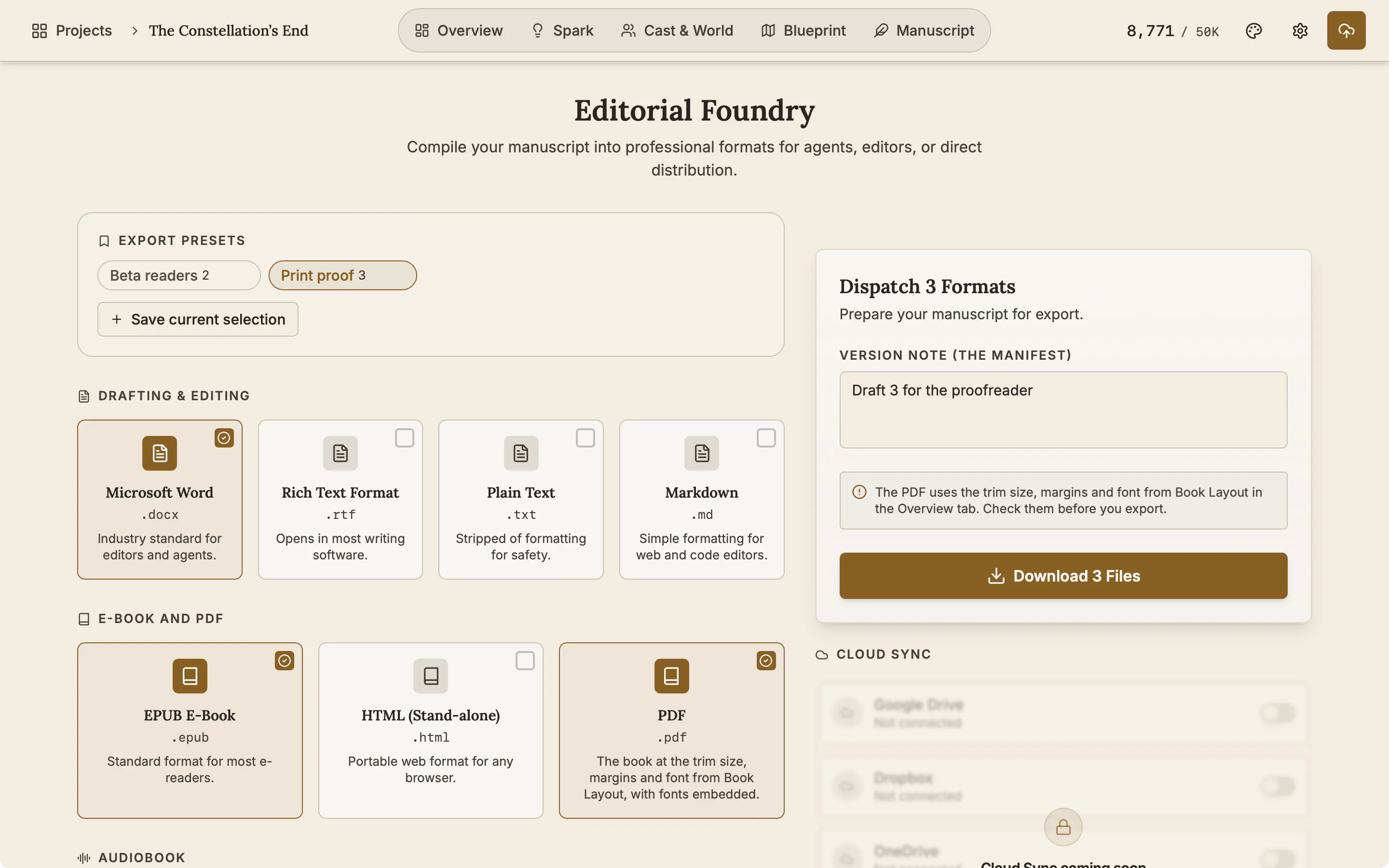Click the Dispatch 3 Formats heading
Screen dimensions: 1389x868
[x=927, y=286]
